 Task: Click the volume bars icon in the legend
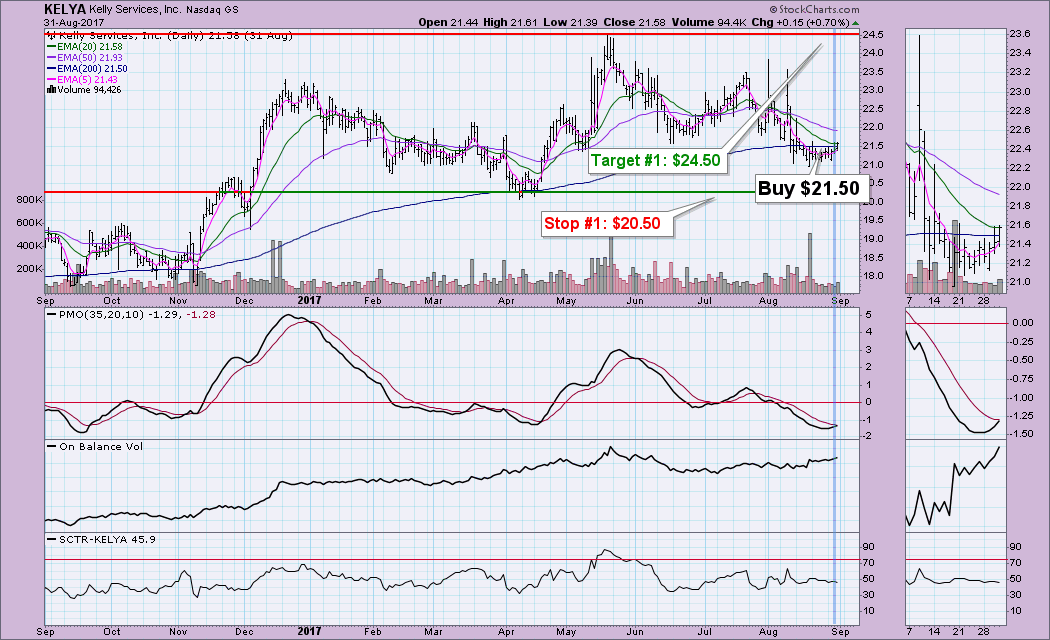pos(51,90)
